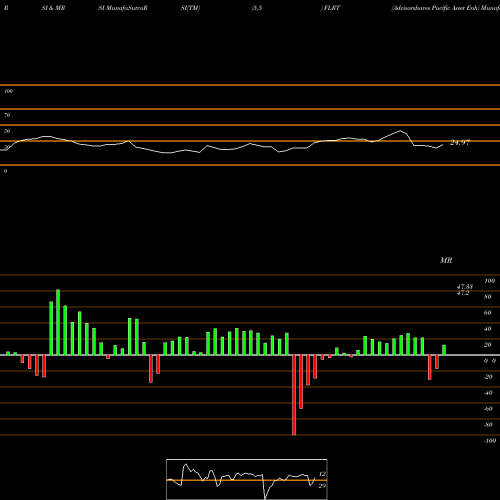Click the 50 level label on RSI axis
500x500 pixels.
(7, 131)
